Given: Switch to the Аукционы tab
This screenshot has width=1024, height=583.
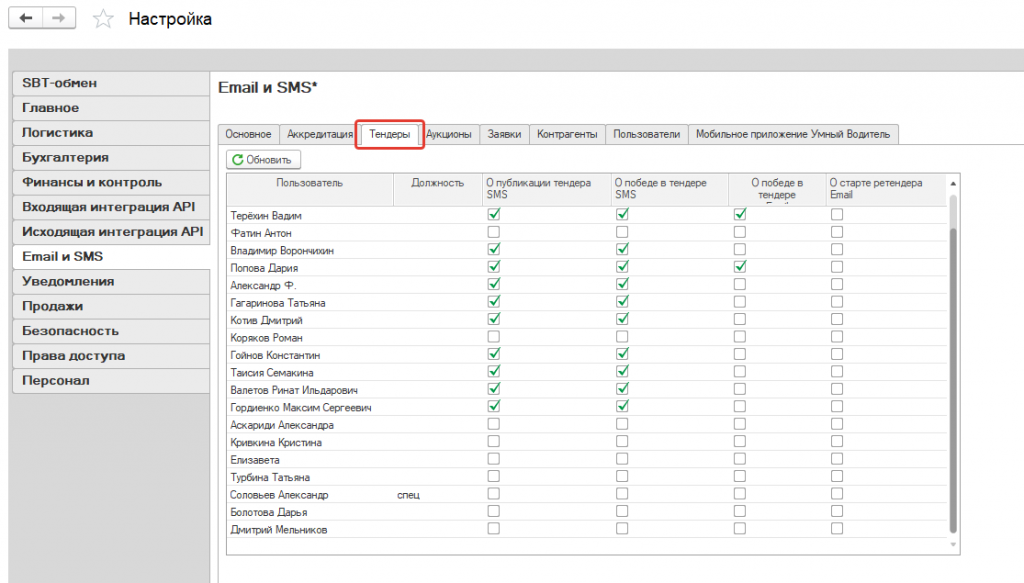Looking at the screenshot, I should click(x=449, y=134).
